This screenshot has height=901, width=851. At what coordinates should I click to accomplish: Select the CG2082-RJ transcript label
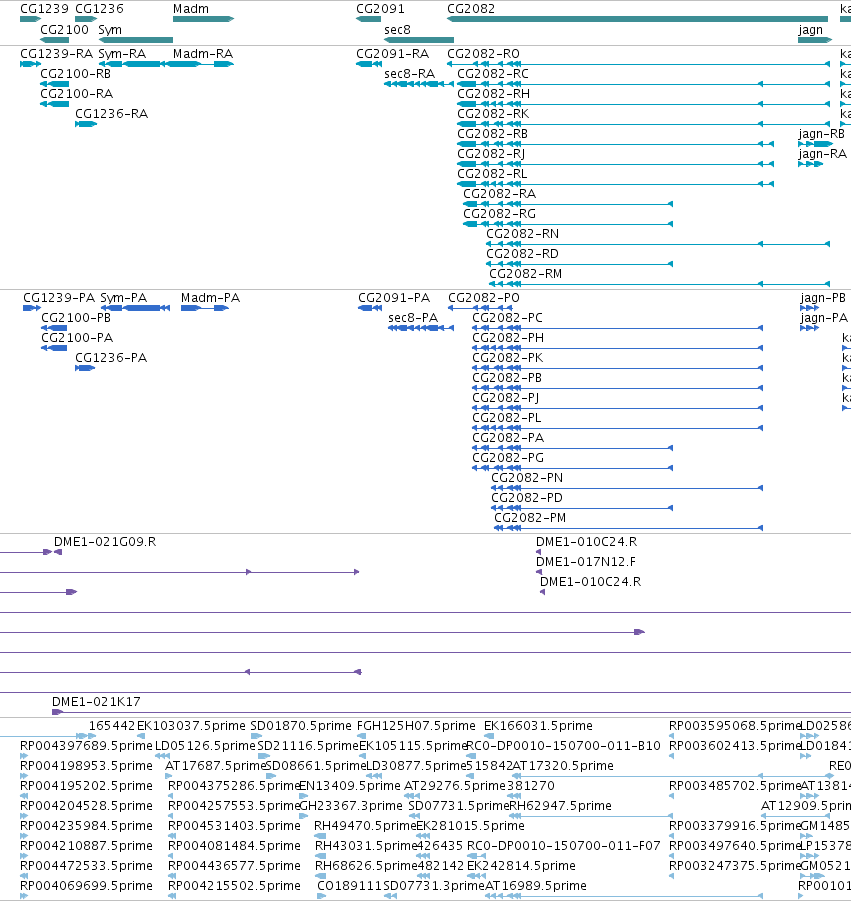491,154
